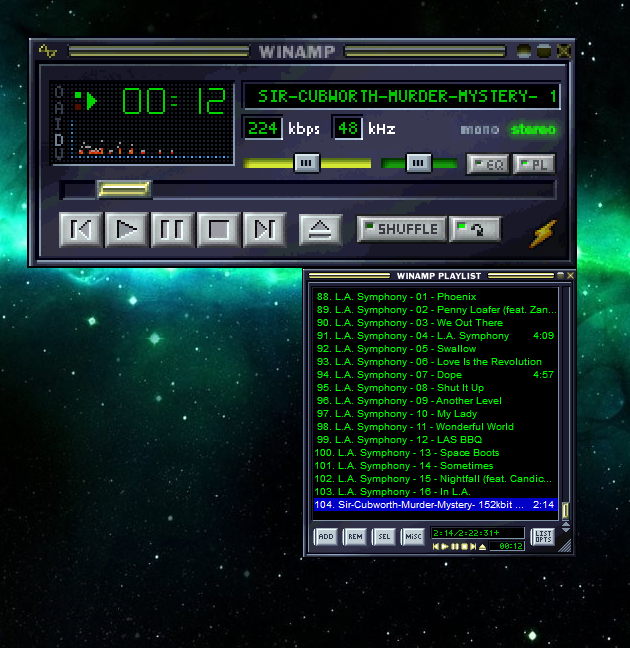
Task: Click the song position seek bar handle
Action: (x=124, y=189)
